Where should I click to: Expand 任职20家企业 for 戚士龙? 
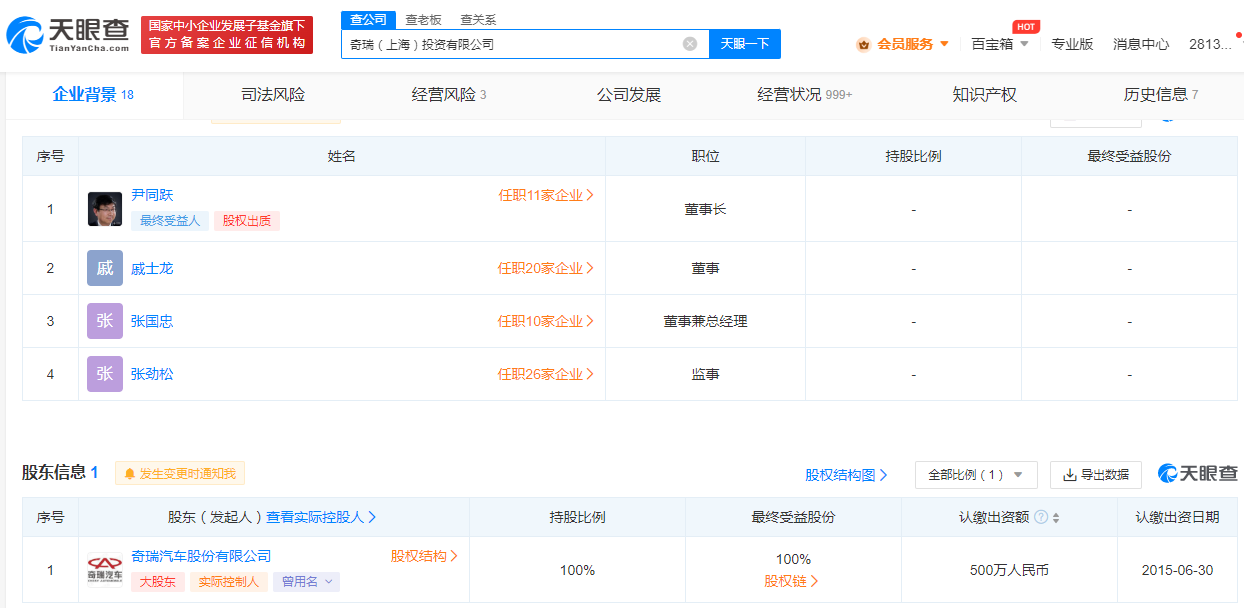546,268
